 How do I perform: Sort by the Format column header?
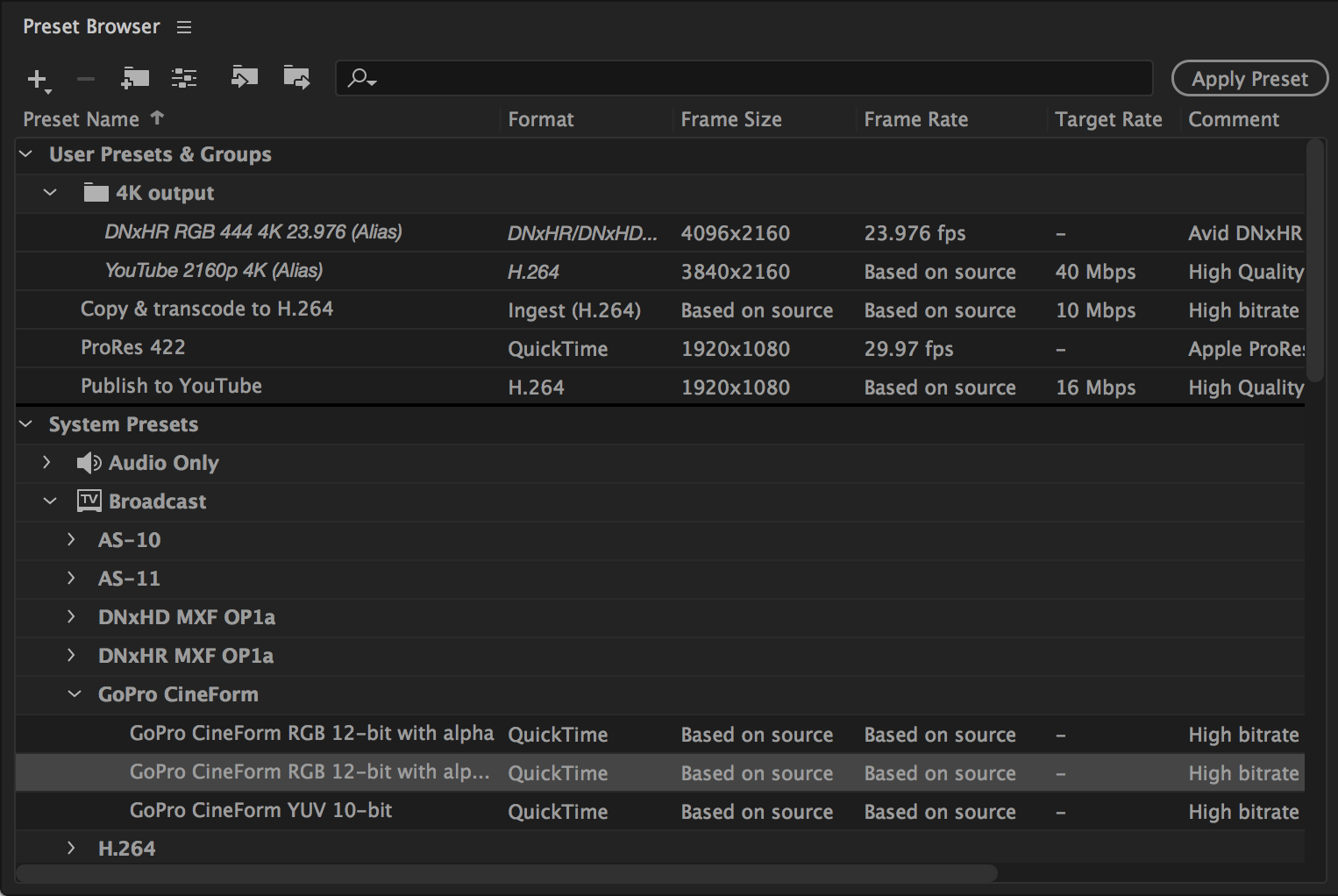pyautogui.click(x=540, y=118)
